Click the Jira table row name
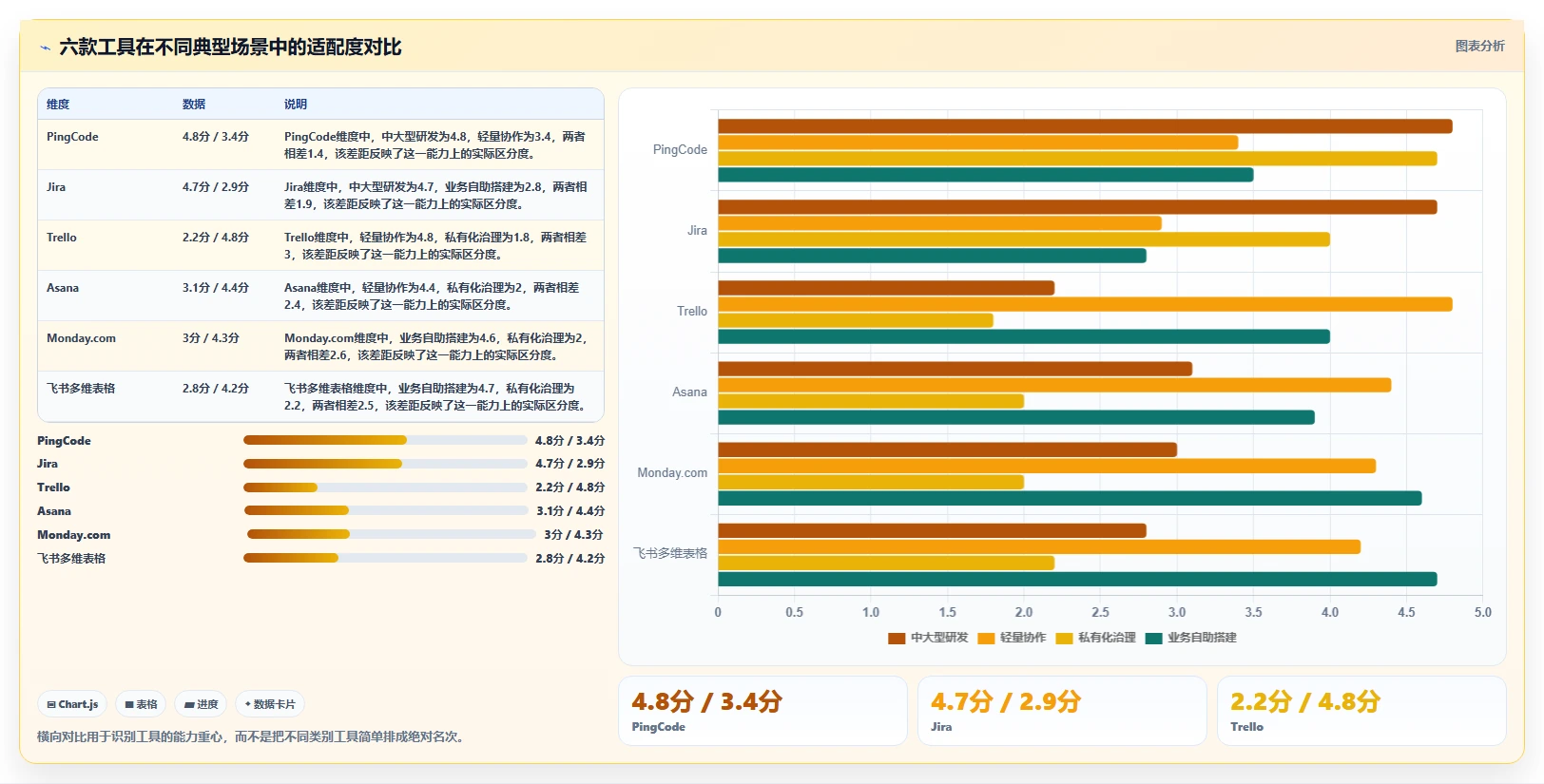The width and height of the screenshot is (1544, 784). pos(56,187)
